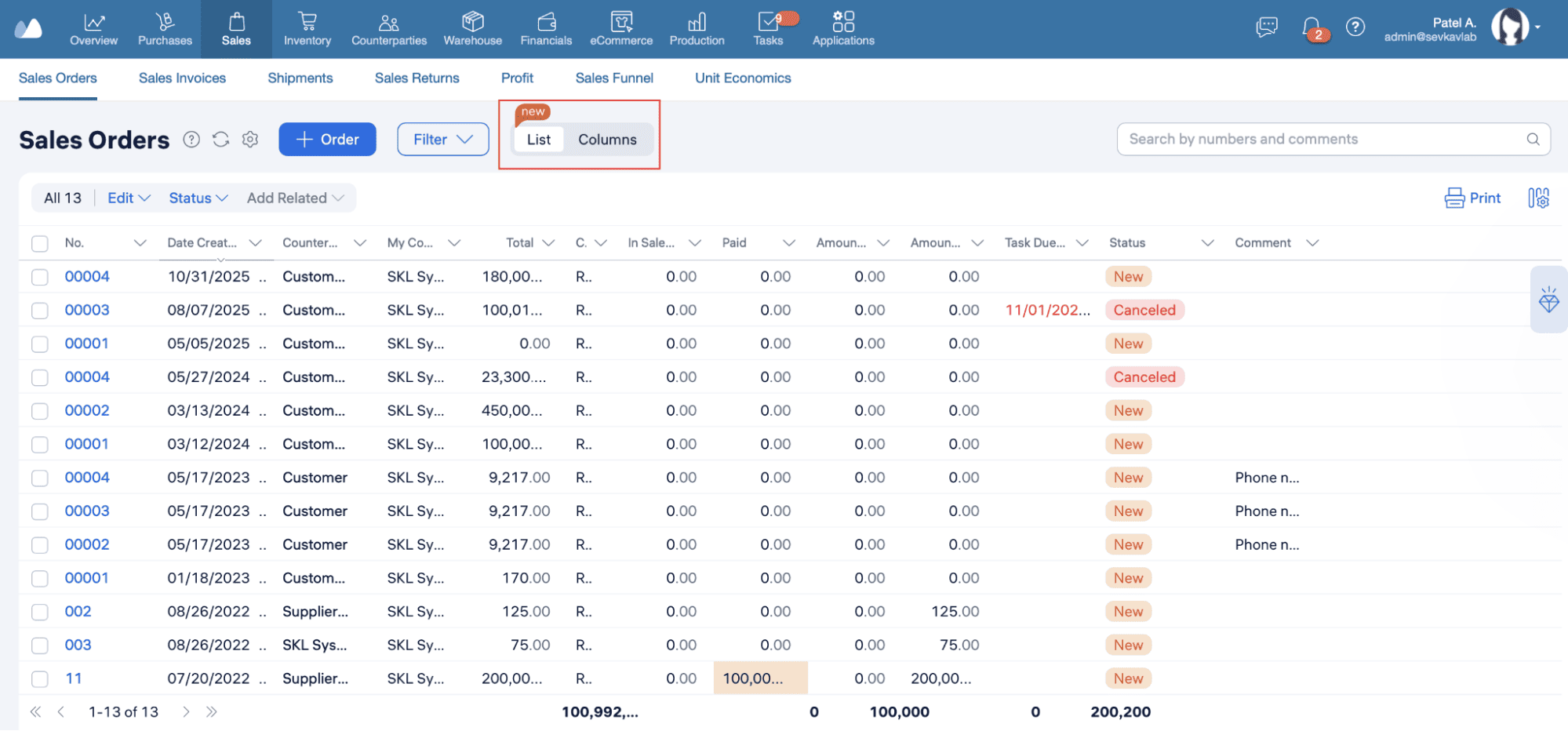The image size is (1568, 731).
Task: Open the eCommerce section
Action: coord(620,29)
